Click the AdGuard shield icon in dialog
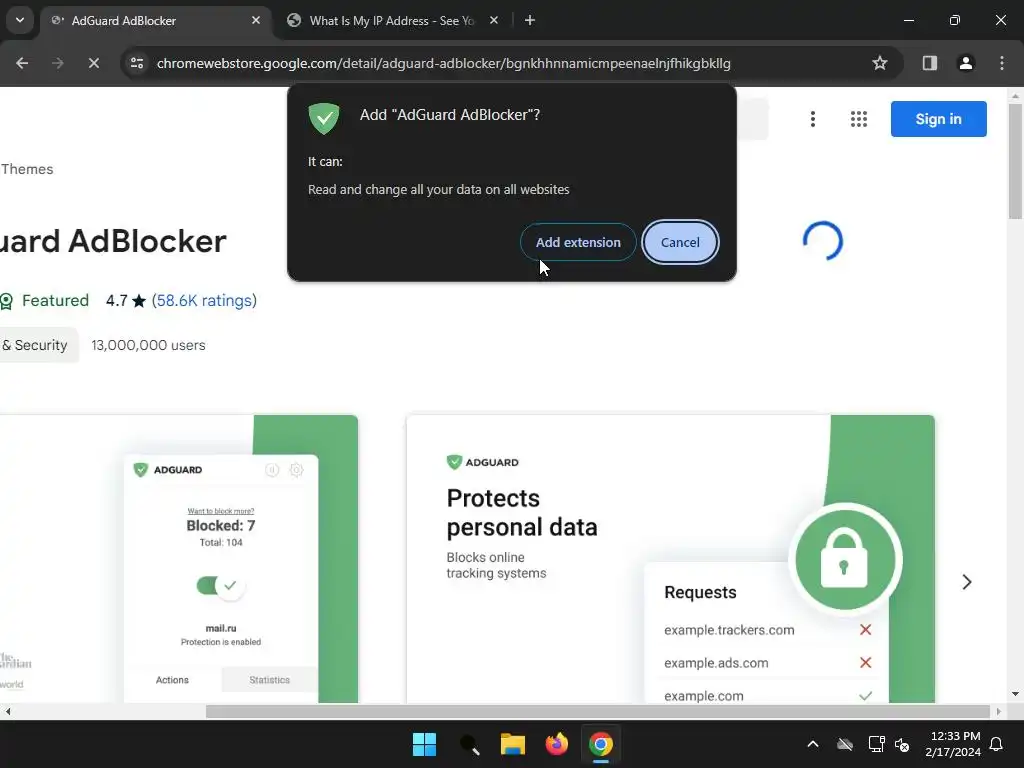 coord(324,118)
